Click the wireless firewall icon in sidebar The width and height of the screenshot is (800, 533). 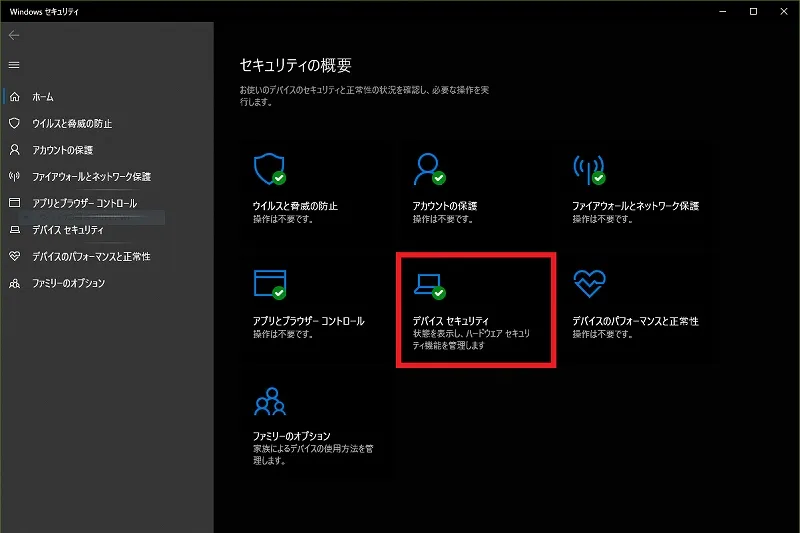tap(15, 176)
